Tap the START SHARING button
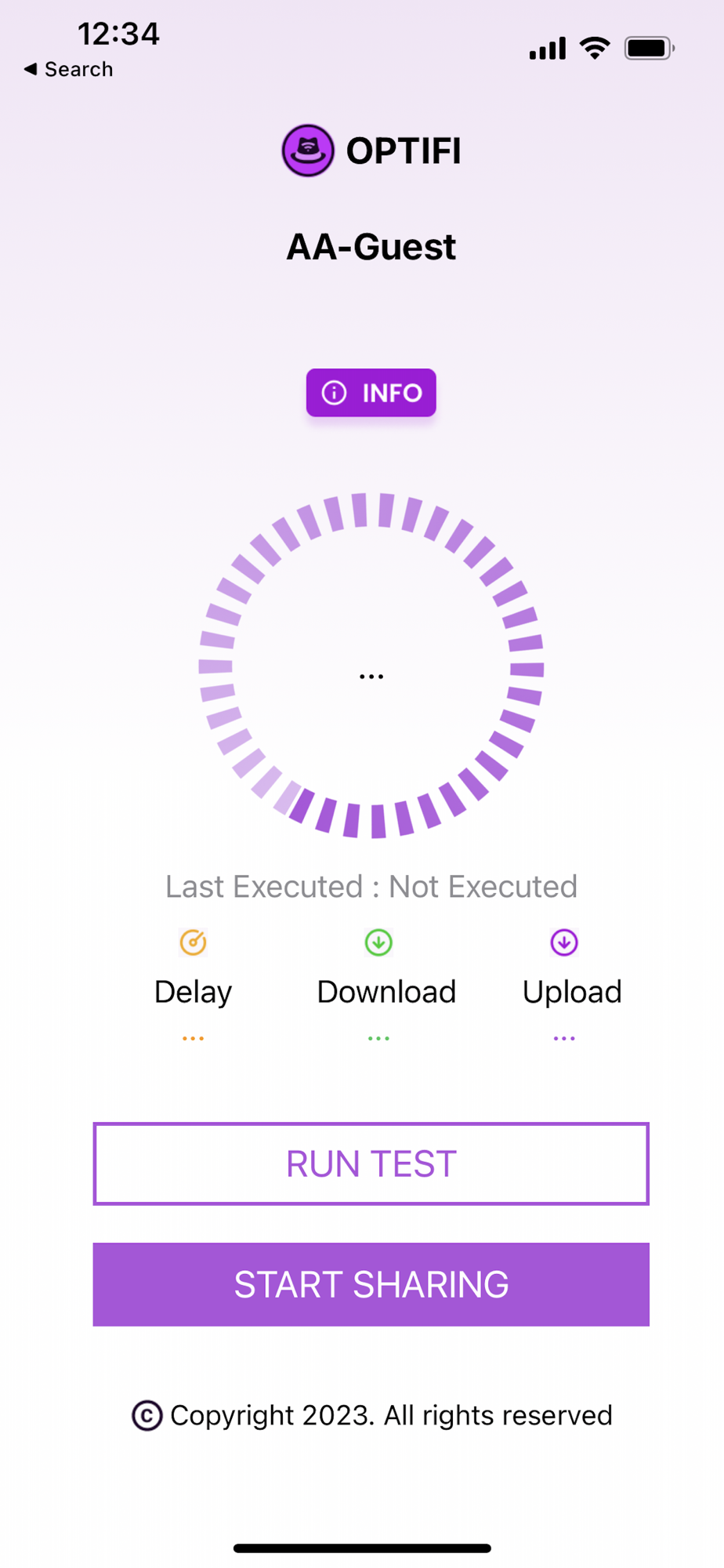The height and width of the screenshot is (1568, 724). [x=371, y=1284]
